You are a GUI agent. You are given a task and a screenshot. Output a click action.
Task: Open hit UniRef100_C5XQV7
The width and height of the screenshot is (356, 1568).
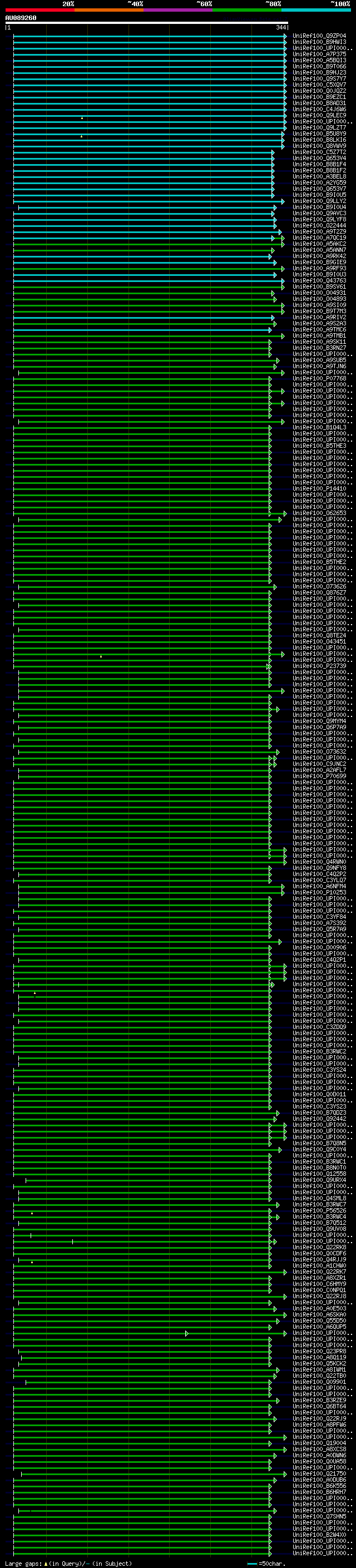click(x=319, y=85)
